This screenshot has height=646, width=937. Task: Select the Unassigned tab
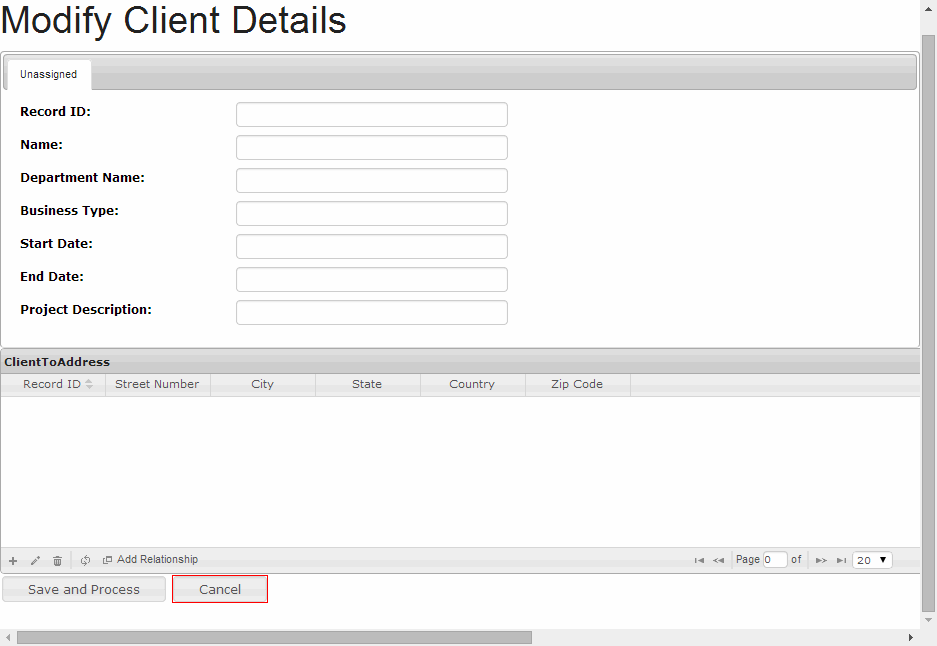[x=48, y=75]
